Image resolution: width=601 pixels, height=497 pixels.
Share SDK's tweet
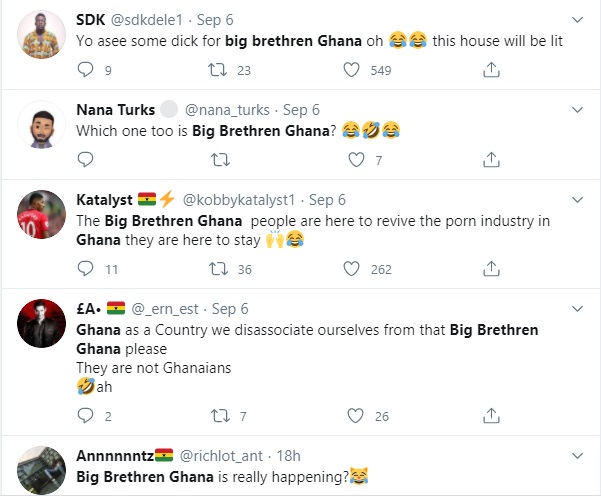coord(491,70)
